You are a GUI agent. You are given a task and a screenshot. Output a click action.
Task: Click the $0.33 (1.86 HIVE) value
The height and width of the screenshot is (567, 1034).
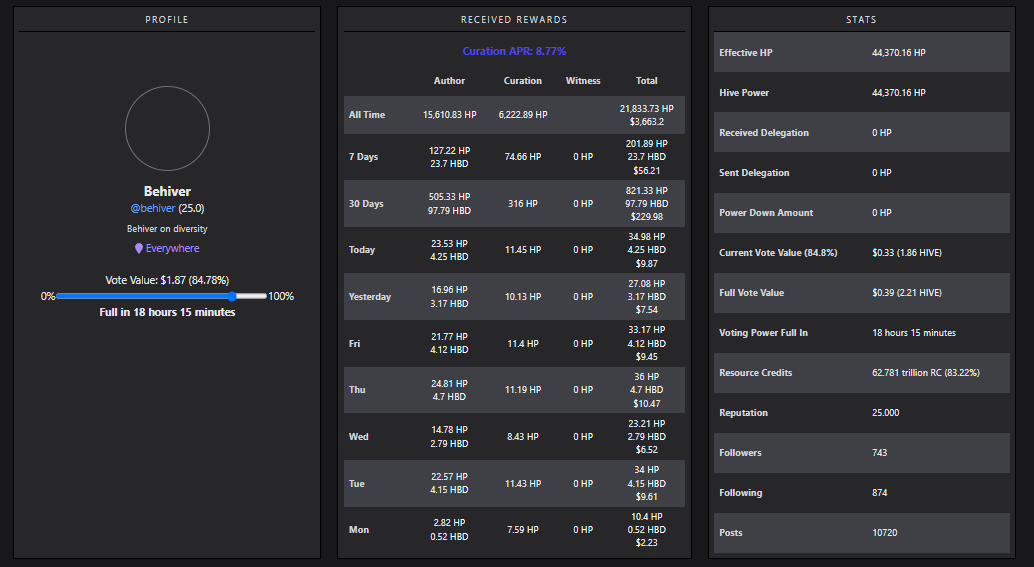pos(907,253)
